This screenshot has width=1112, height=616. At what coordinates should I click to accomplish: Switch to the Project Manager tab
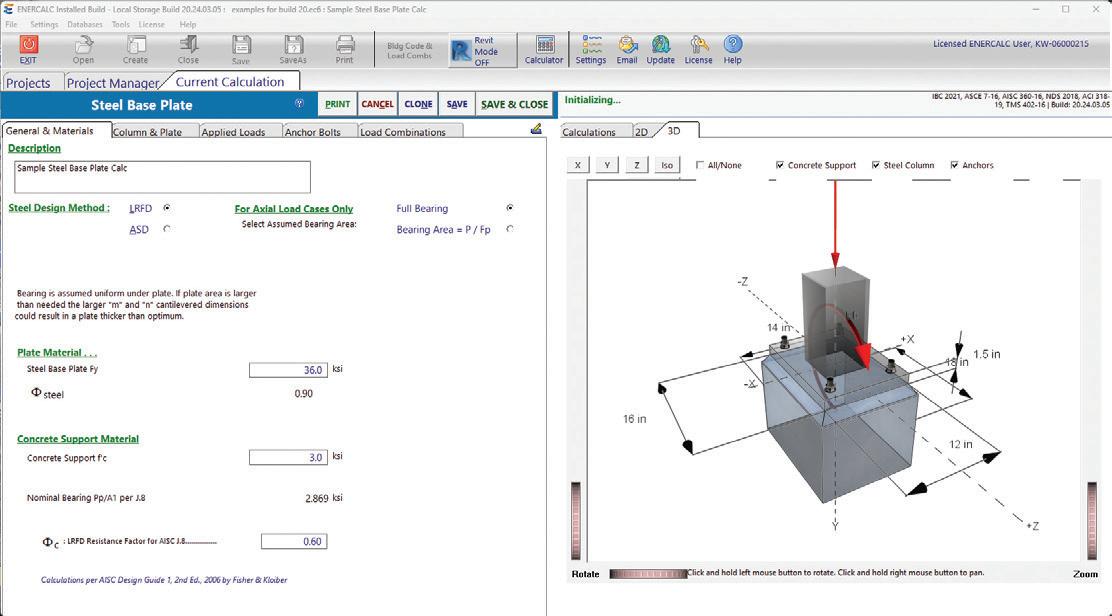coord(113,83)
